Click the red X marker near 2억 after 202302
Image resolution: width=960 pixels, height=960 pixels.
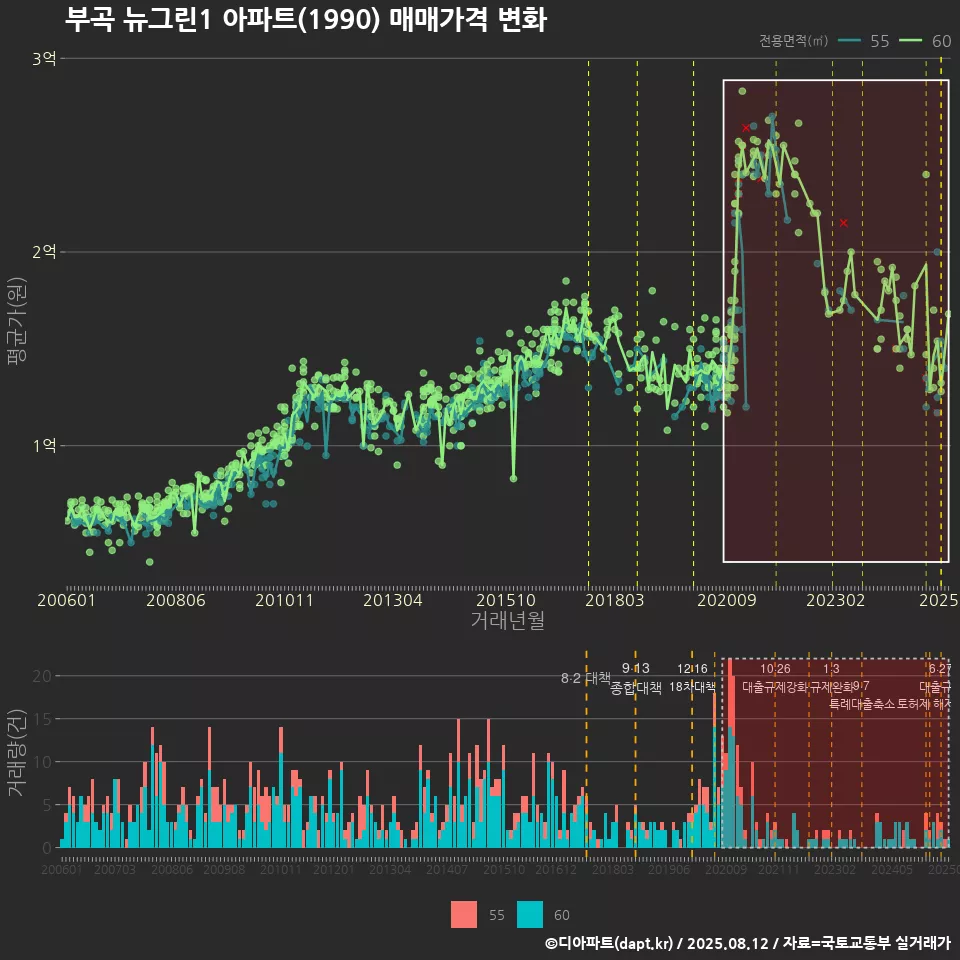coord(844,223)
